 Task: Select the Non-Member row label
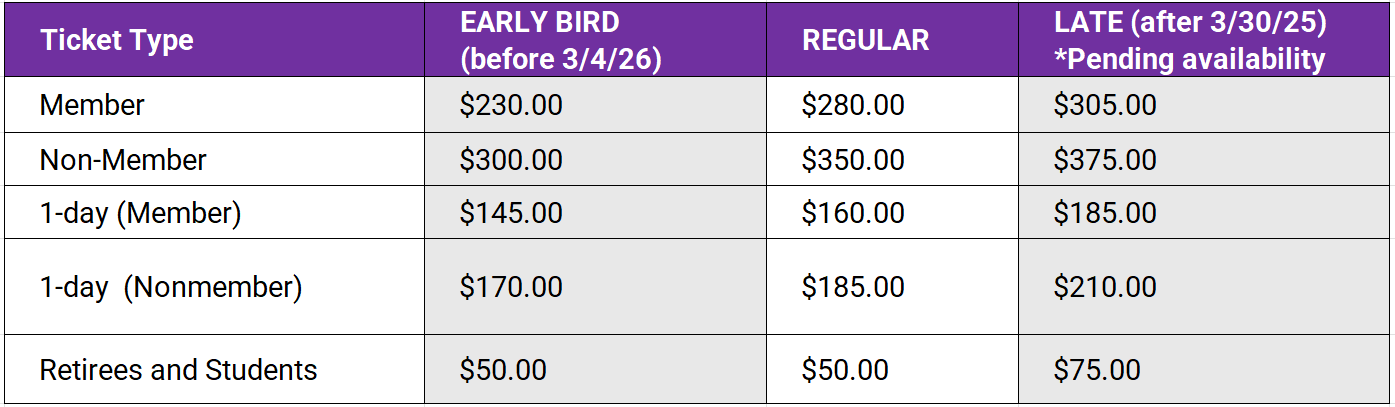pos(123,160)
